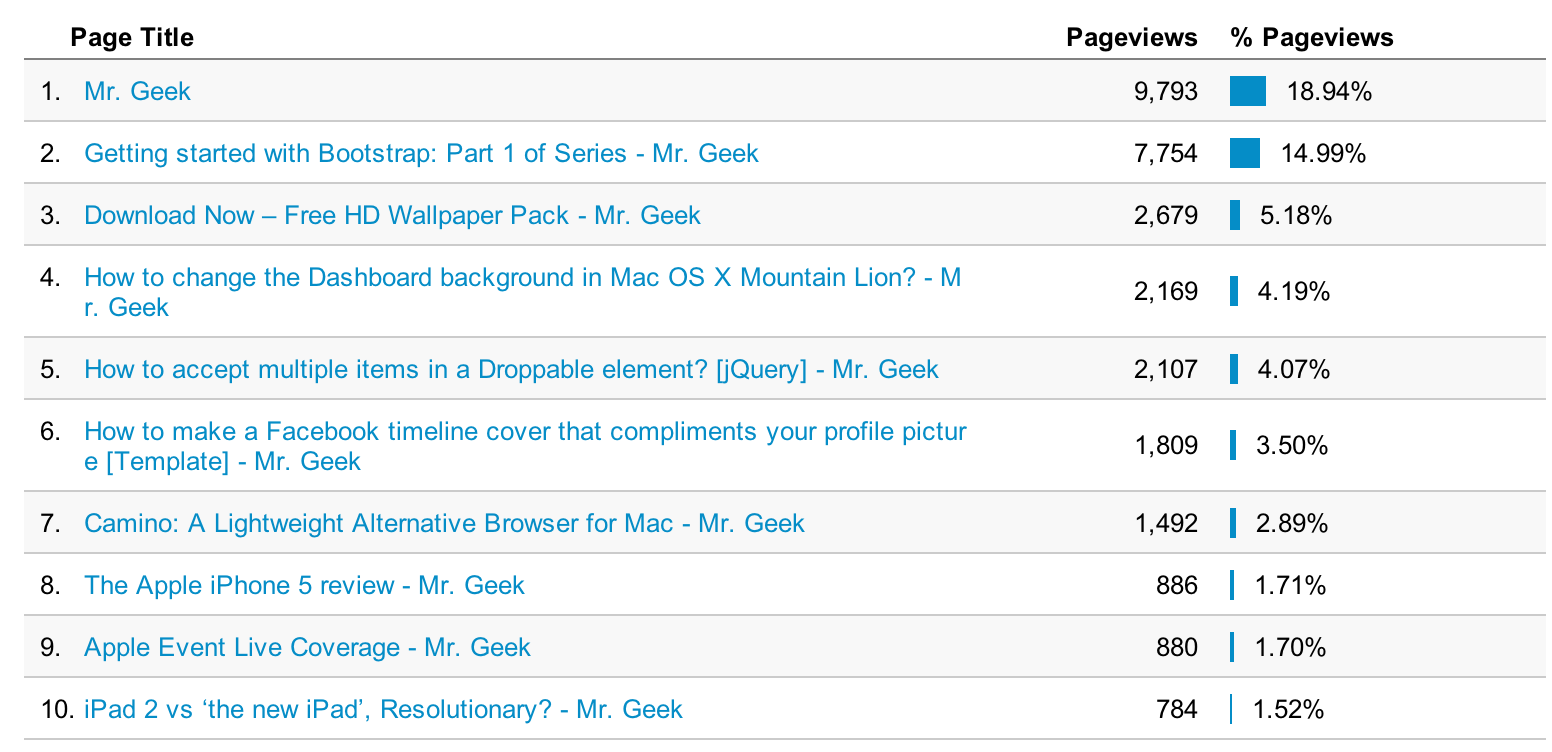Click the 7,754 pageviews value
Image resolution: width=1552 pixels, height=752 pixels.
click(1166, 153)
